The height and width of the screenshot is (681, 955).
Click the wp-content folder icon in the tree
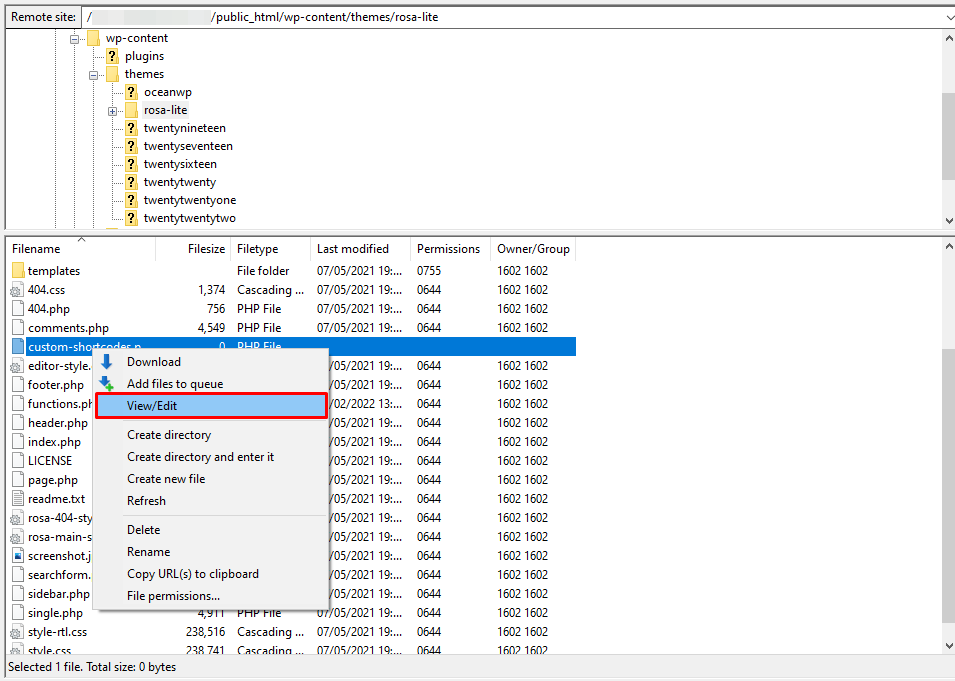pos(92,37)
